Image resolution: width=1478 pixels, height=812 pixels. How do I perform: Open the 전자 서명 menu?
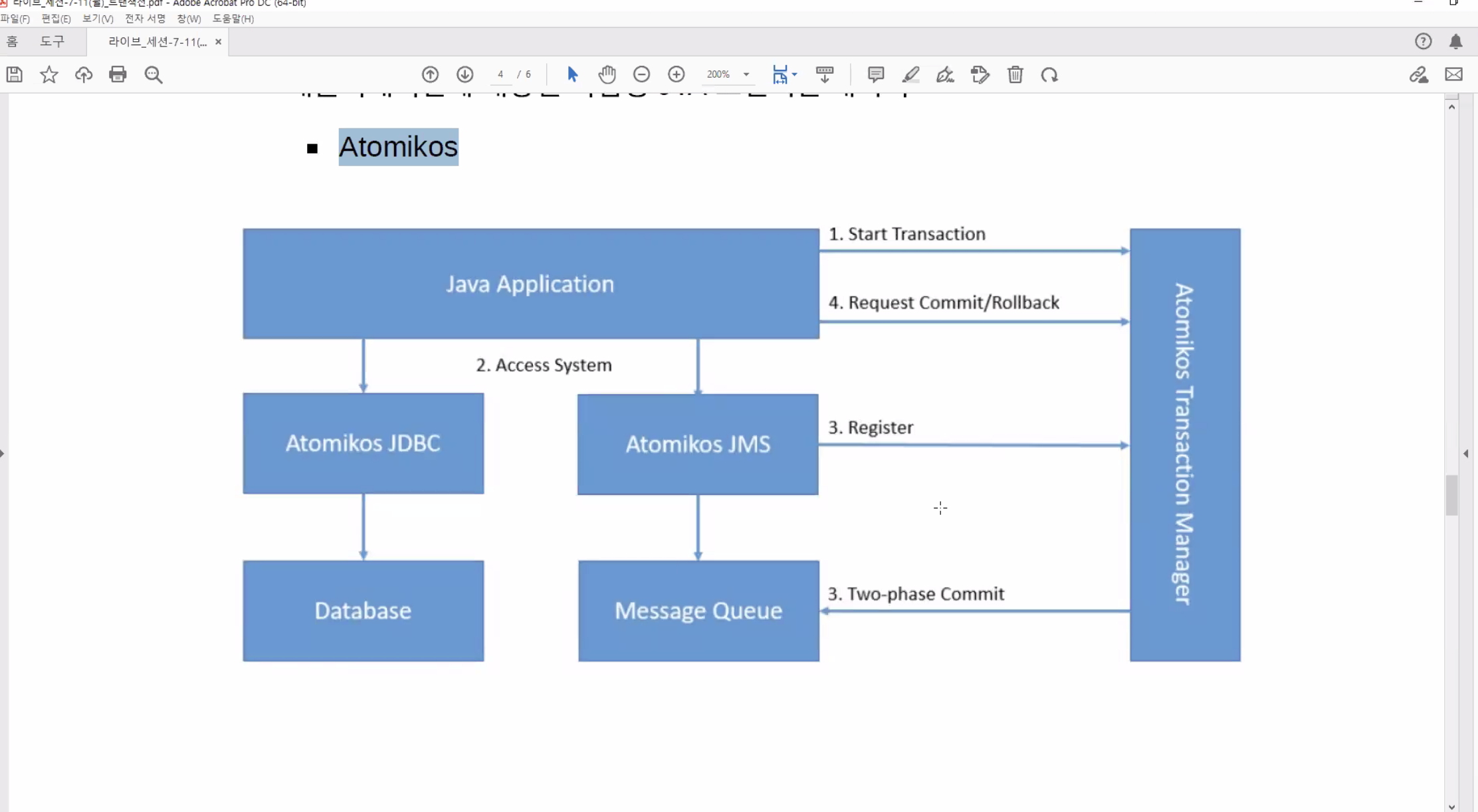(x=145, y=19)
